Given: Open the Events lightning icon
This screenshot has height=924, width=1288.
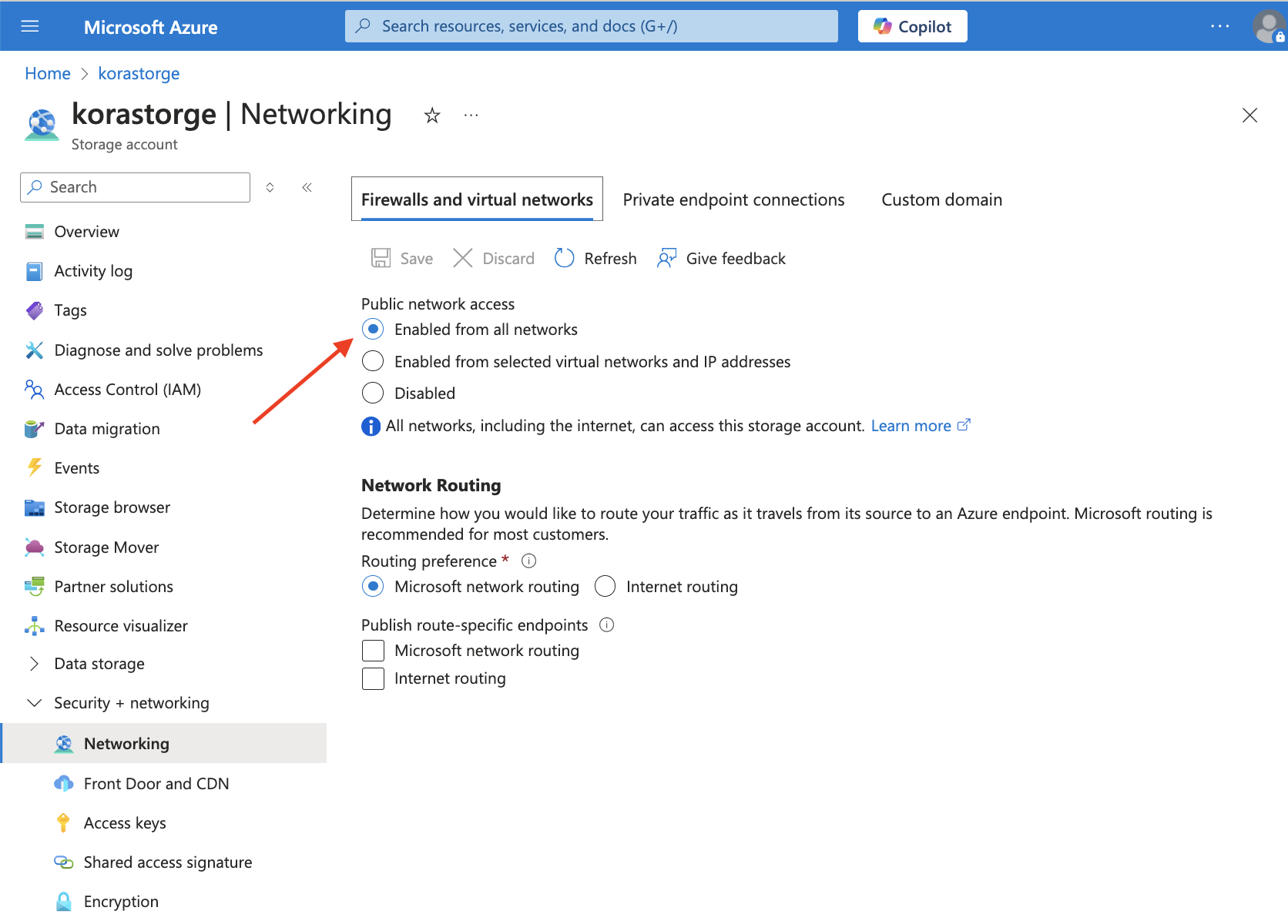Looking at the screenshot, I should pos(35,468).
